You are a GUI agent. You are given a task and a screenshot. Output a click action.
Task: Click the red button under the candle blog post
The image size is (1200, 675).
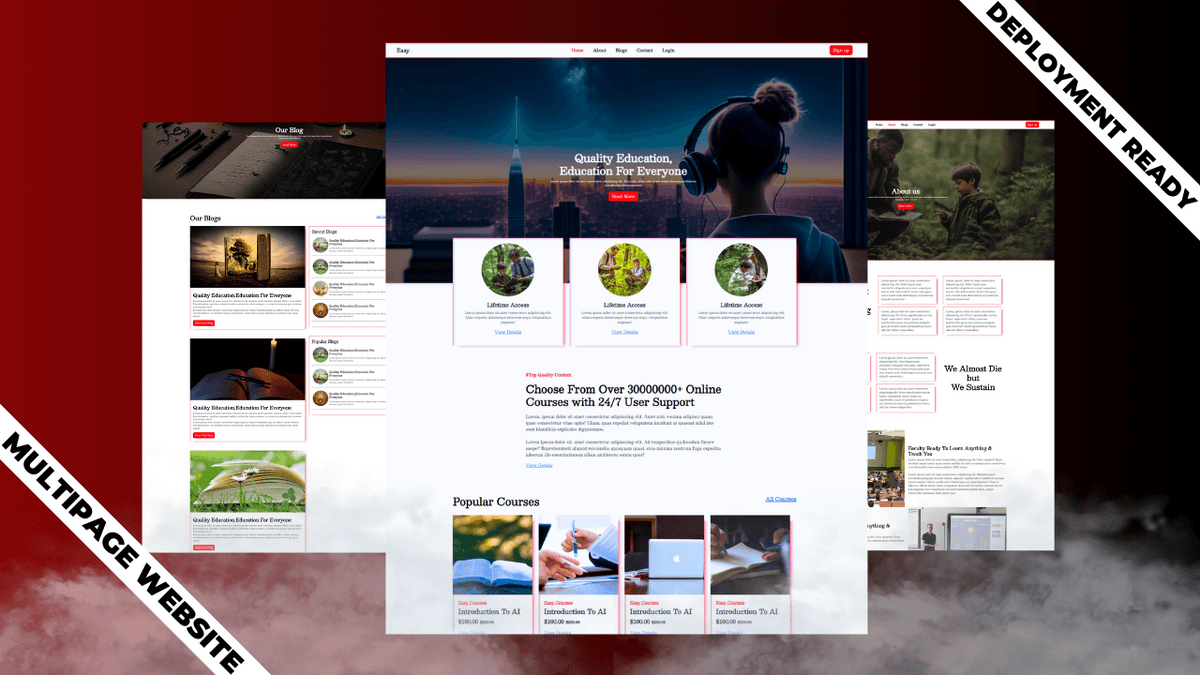[x=203, y=435]
